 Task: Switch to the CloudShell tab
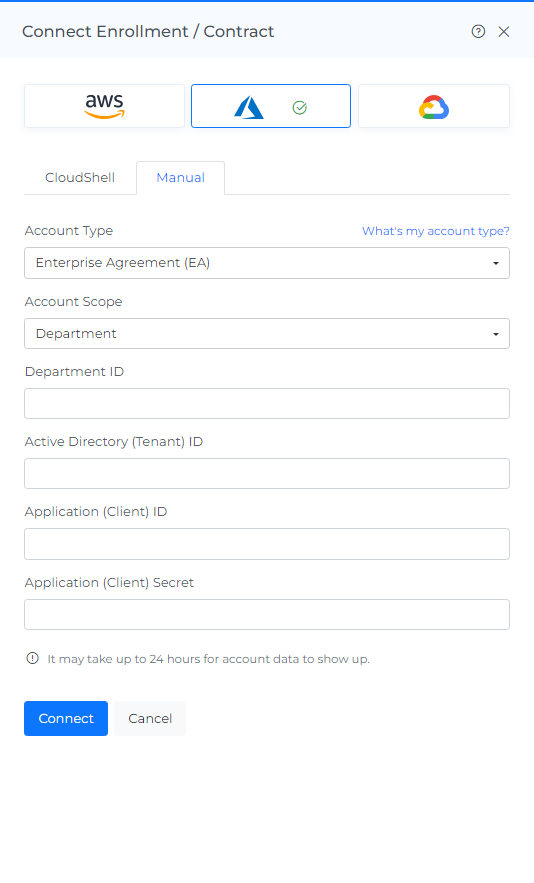[80, 177]
